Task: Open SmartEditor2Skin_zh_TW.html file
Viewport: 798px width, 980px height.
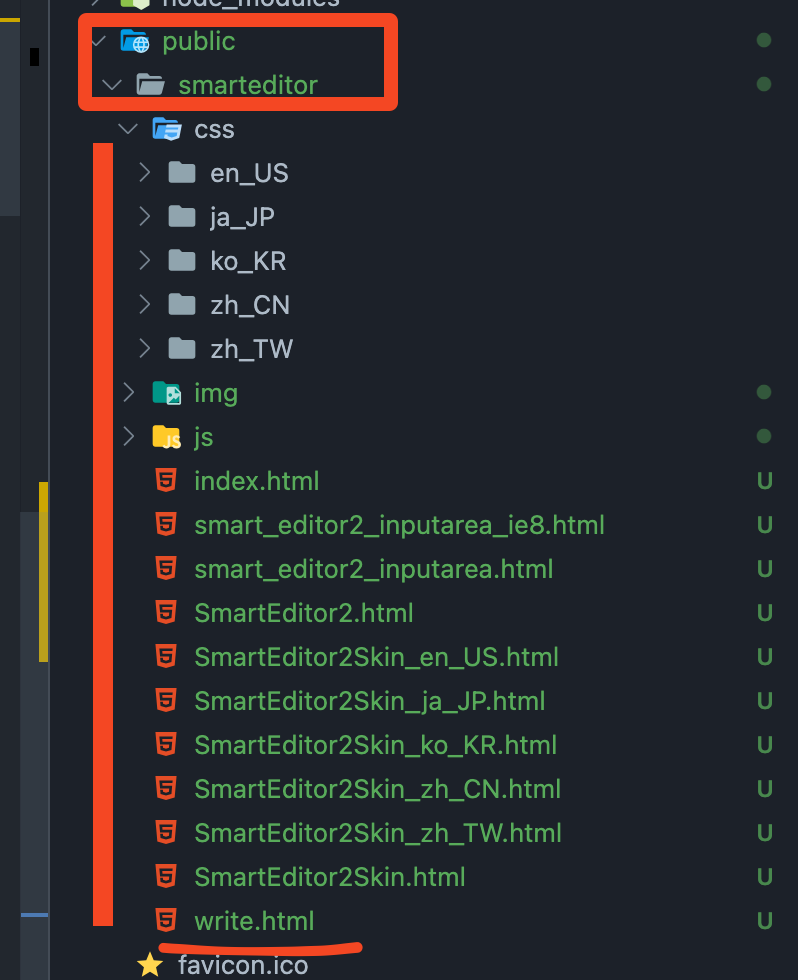Action: (378, 833)
